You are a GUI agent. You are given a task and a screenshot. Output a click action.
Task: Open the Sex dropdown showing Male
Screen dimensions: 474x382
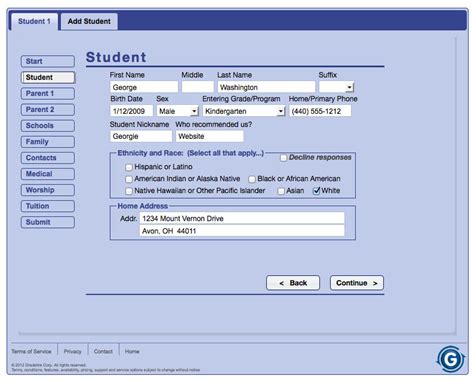(178, 111)
